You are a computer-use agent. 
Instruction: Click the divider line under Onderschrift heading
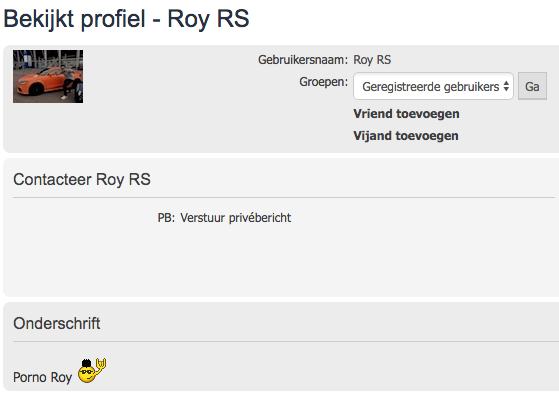coord(286,341)
